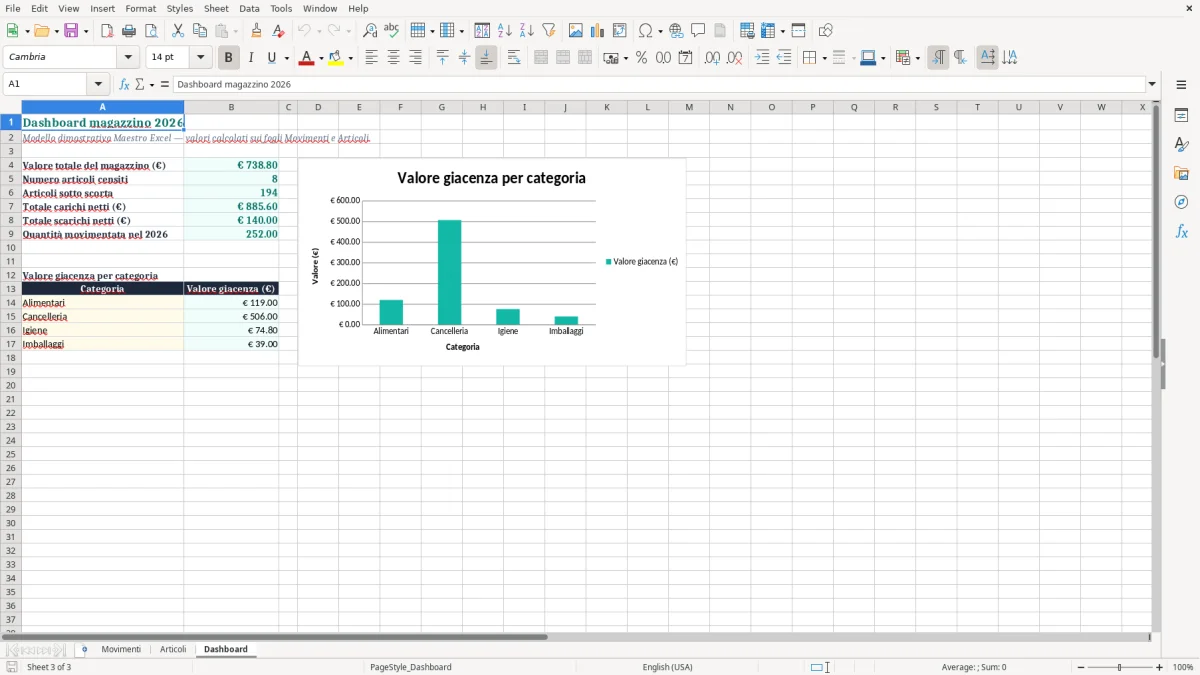Image resolution: width=1200 pixels, height=675 pixels.
Task: Click the zoom slider in status bar
Action: point(1120,667)
